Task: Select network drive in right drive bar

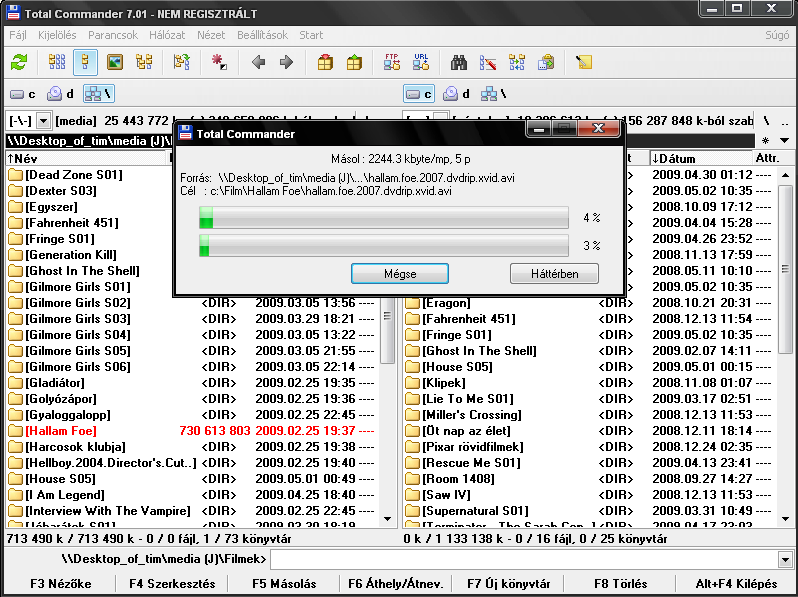Action: (494, 94)
